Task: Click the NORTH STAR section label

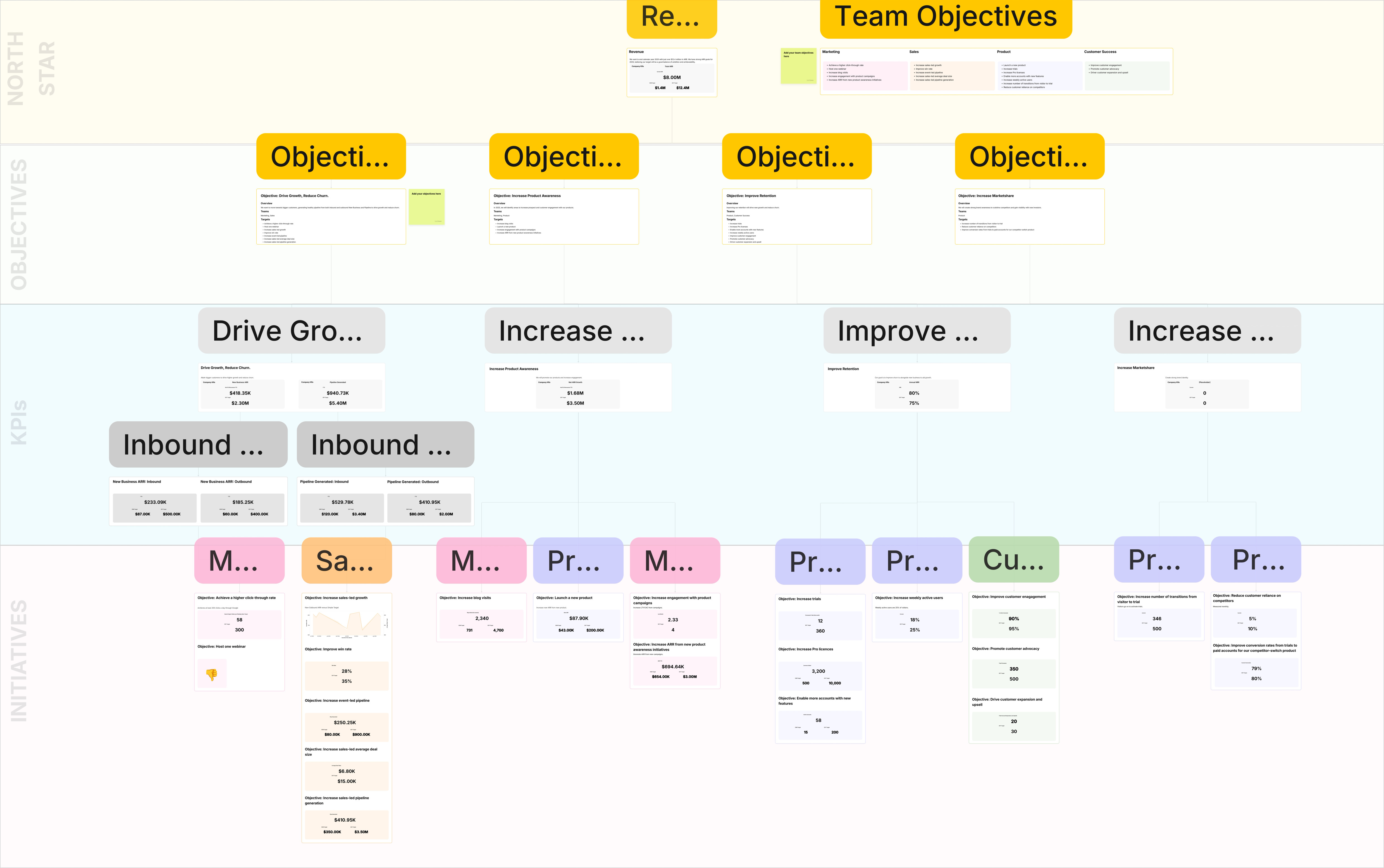Action: point(32,69)
